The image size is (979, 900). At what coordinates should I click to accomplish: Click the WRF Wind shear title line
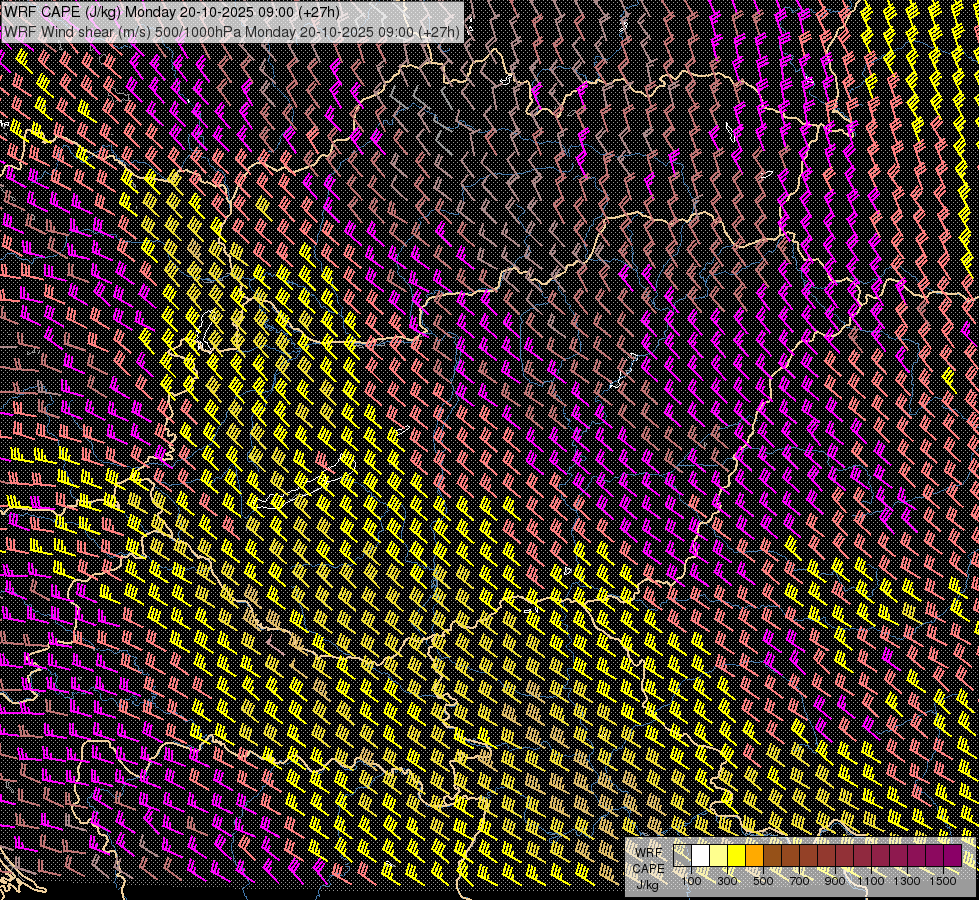point(232,31)
